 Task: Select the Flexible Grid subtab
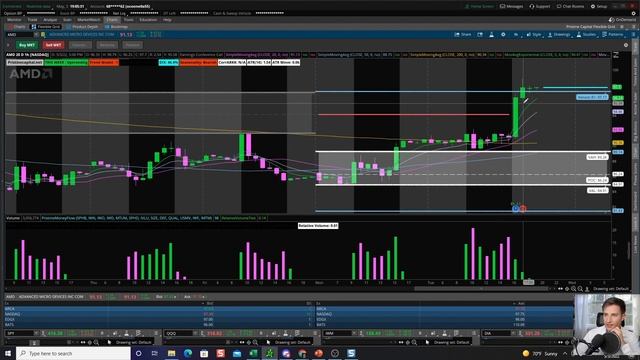(x=46, y=27)
